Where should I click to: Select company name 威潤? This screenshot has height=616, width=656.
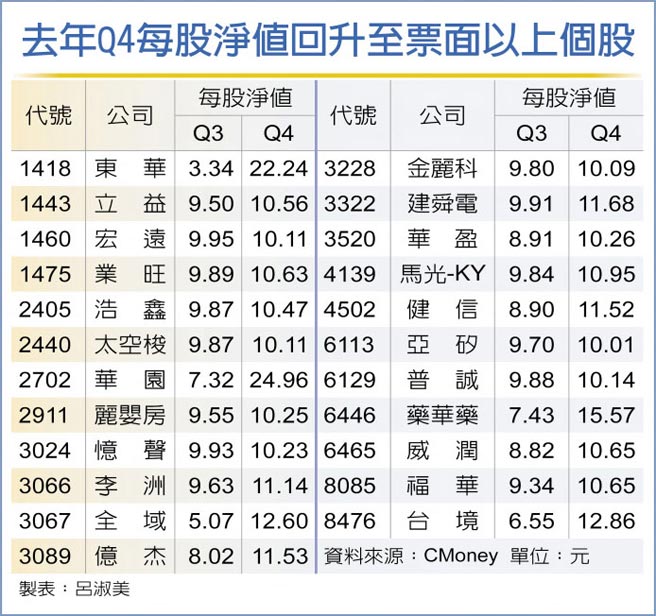point(443,451)
